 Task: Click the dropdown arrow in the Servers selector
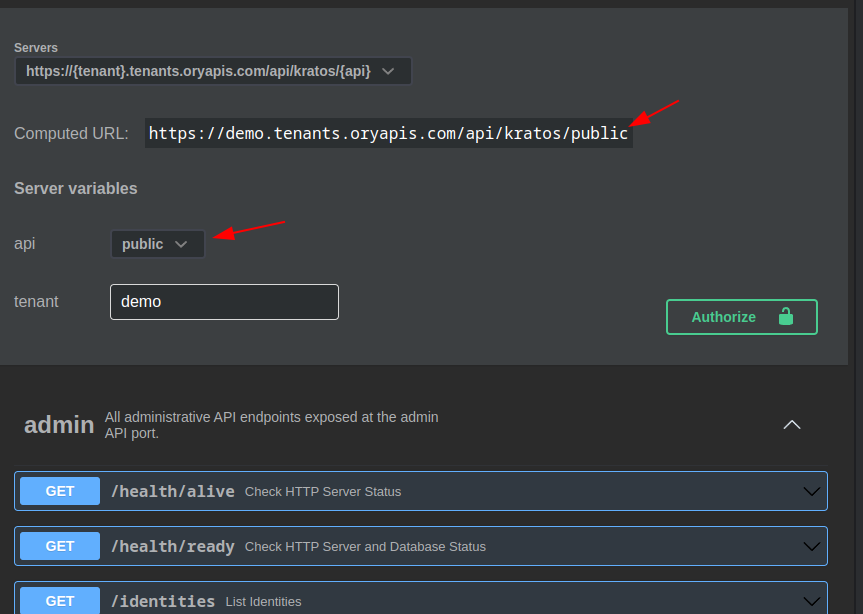pos(388,70)
